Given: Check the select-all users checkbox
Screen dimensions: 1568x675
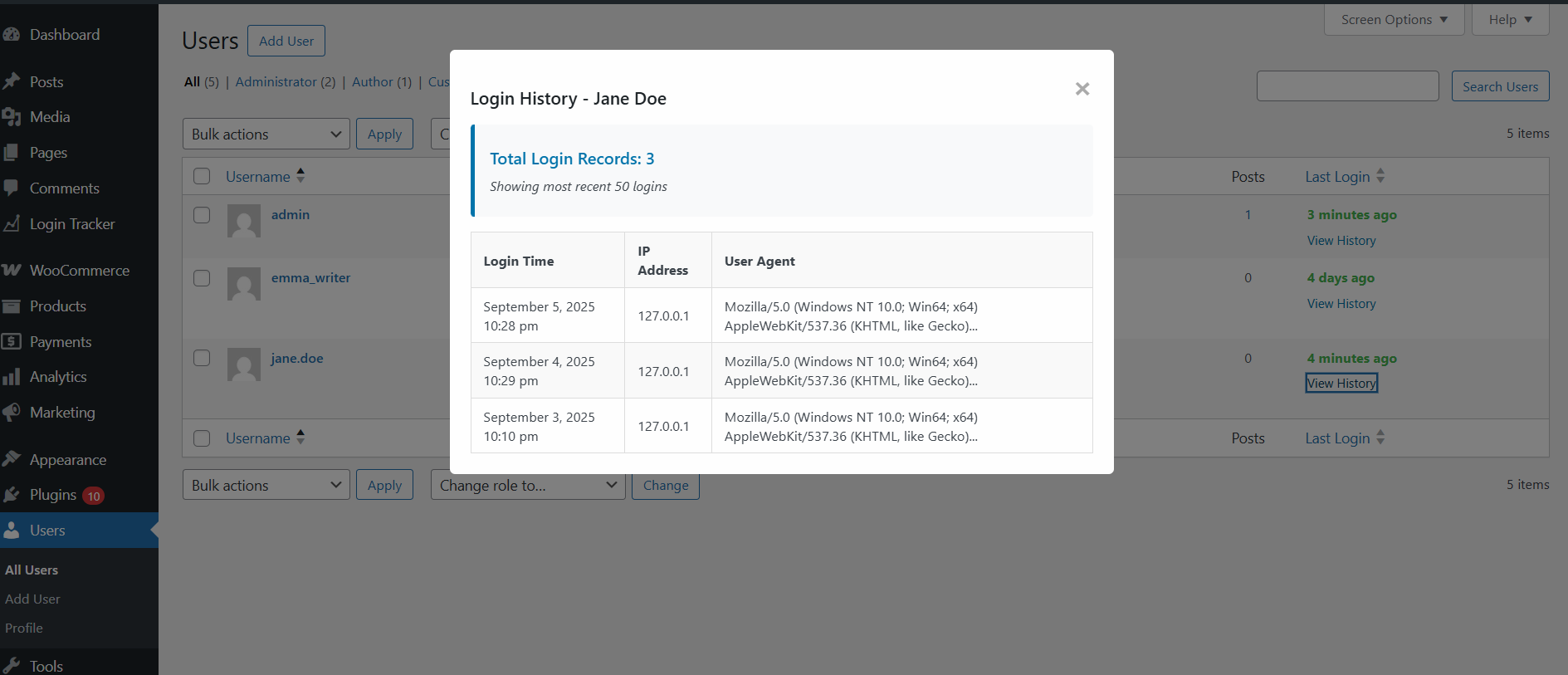Looking at the screenshot, I should (202, 176).
